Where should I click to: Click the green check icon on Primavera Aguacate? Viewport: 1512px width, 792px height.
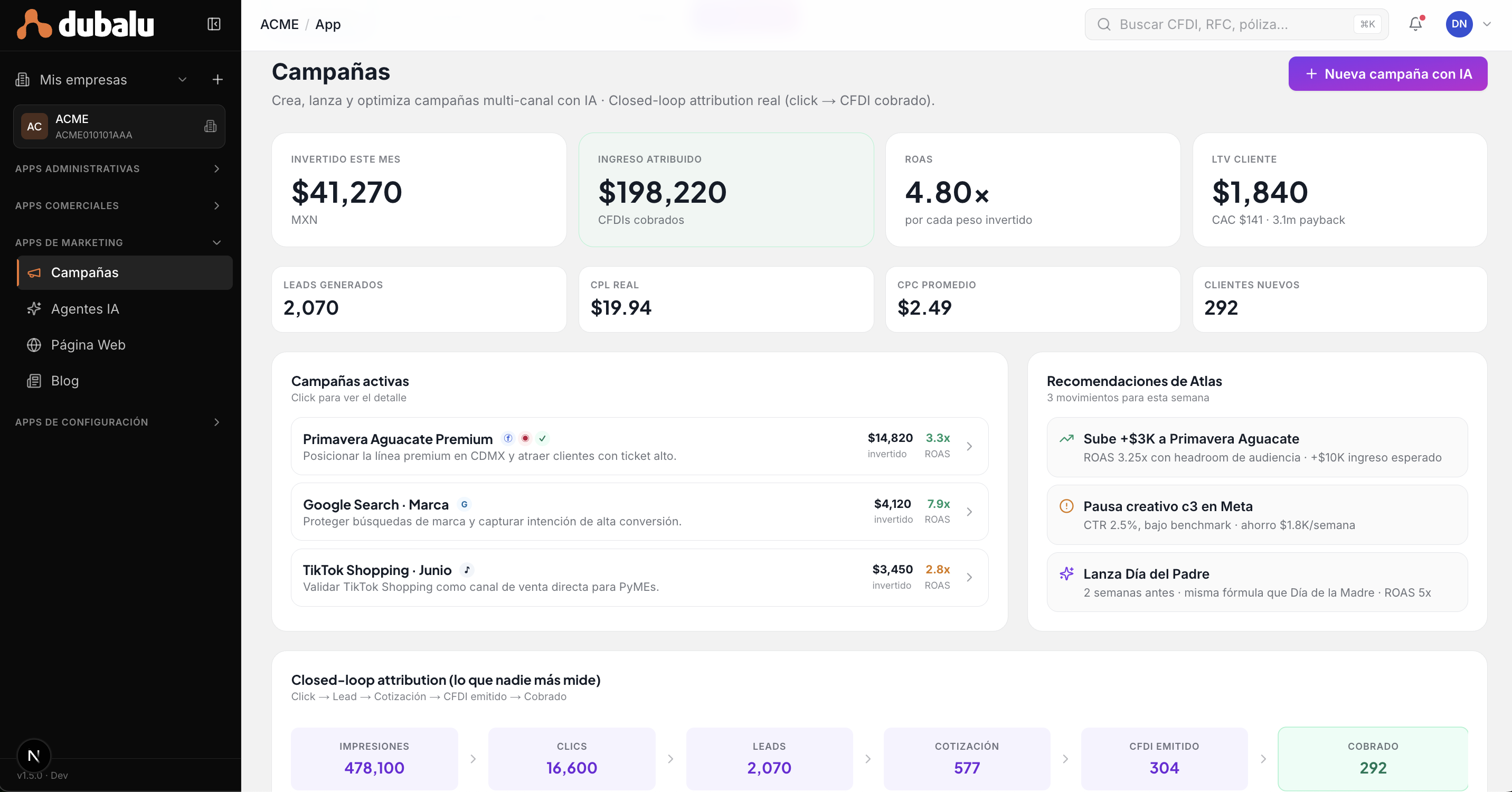(x=542, y=438)
